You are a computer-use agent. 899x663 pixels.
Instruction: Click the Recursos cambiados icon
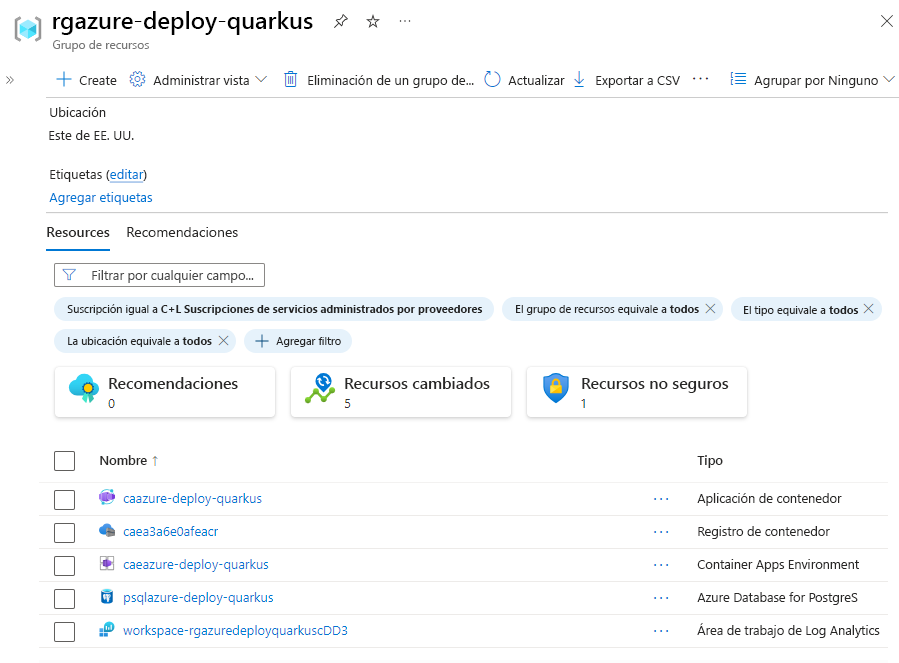(320, 389)
